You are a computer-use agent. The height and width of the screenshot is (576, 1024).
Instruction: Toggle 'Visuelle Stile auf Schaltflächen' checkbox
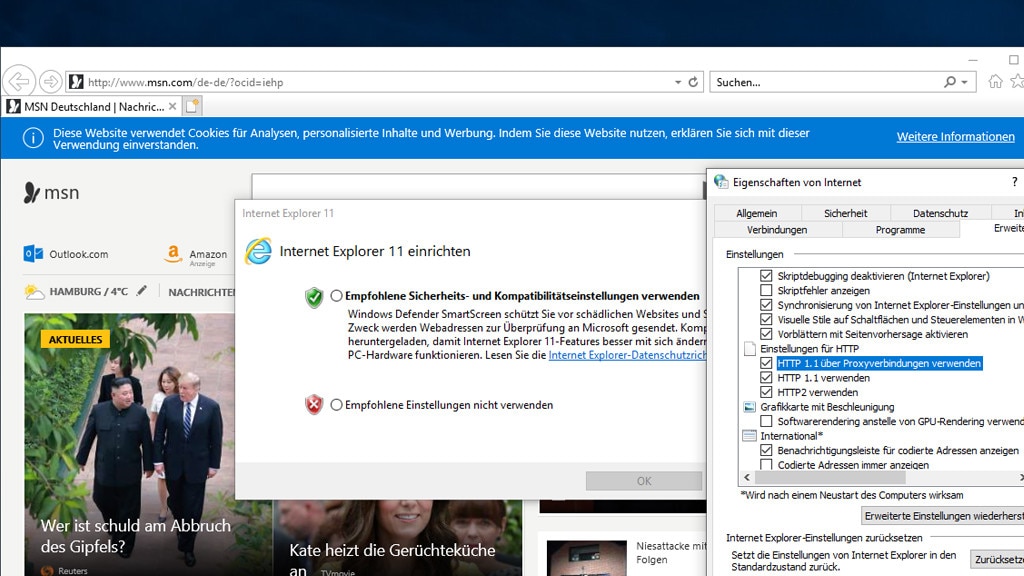click(766, 319)
